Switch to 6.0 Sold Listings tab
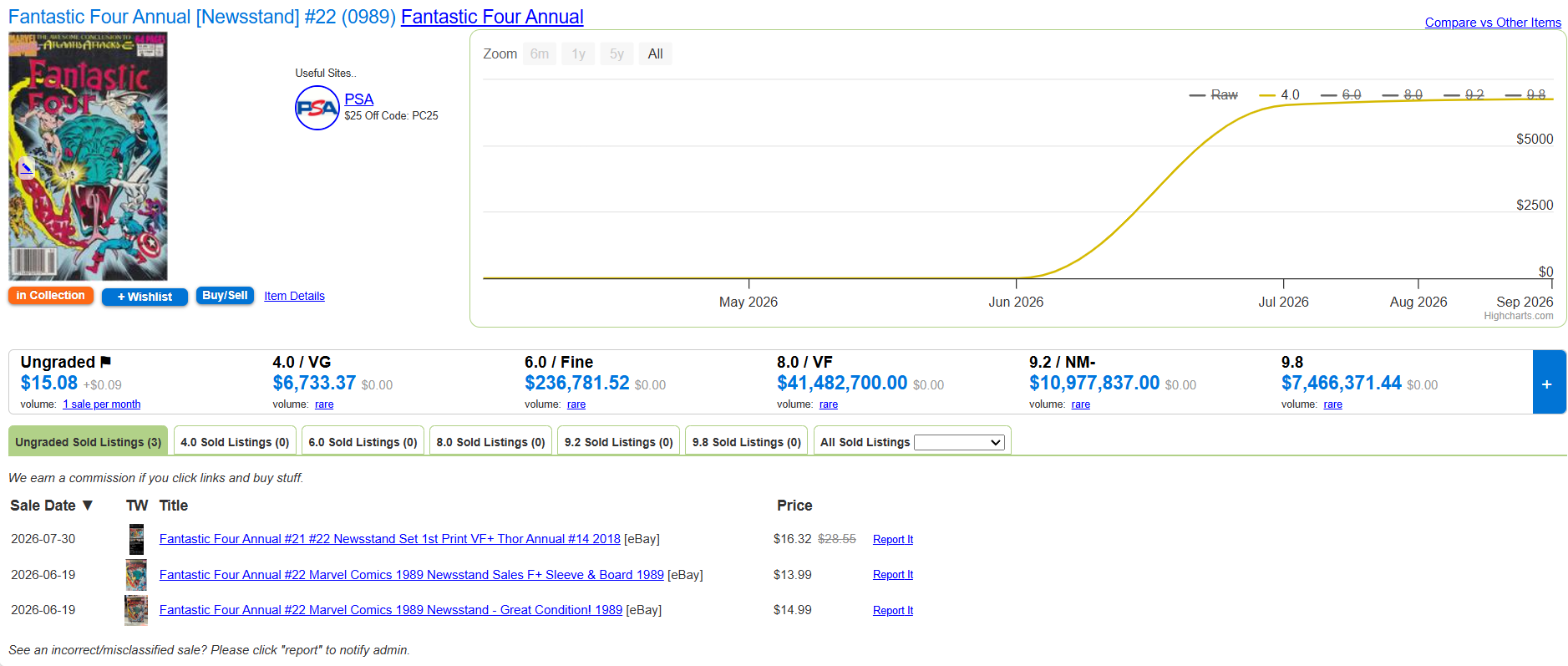This screenshot has height=666, width=1568. click(x=363, y=441)
